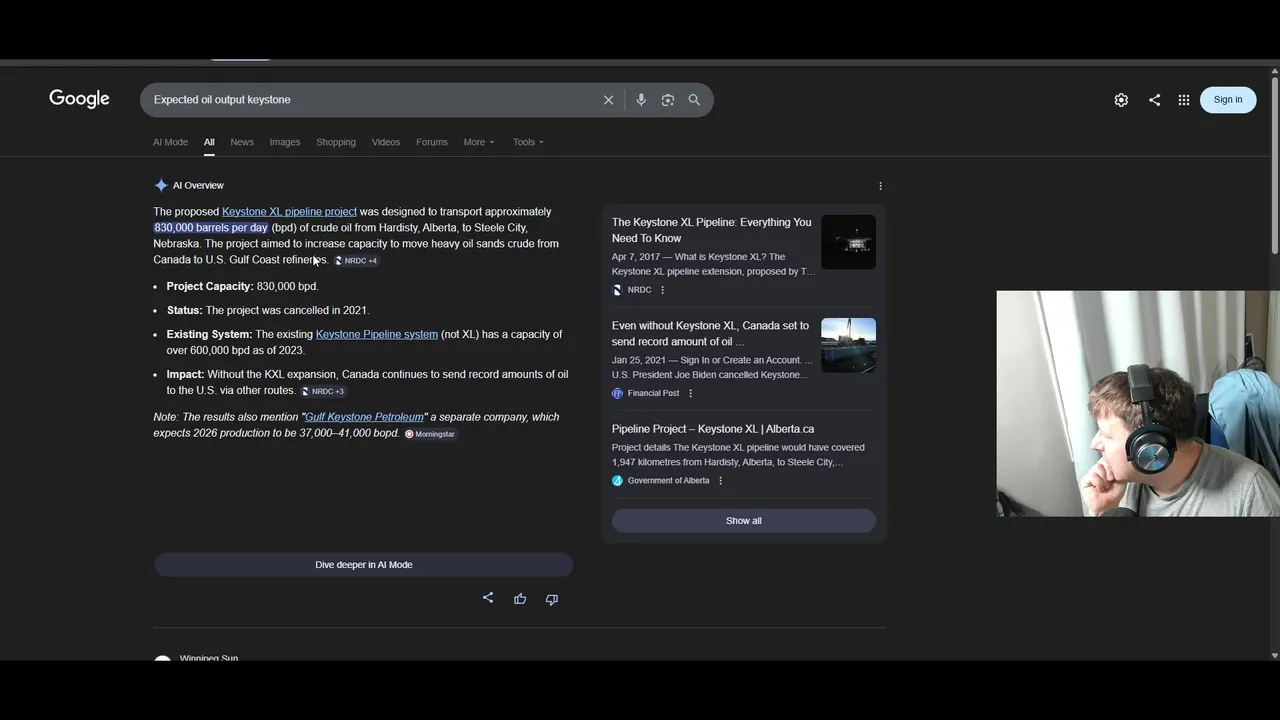Image resolution: width=1280 pixels, height=720 pixels.
Task: Give thumbs up to AI Overview
Action: click(520, 599)
